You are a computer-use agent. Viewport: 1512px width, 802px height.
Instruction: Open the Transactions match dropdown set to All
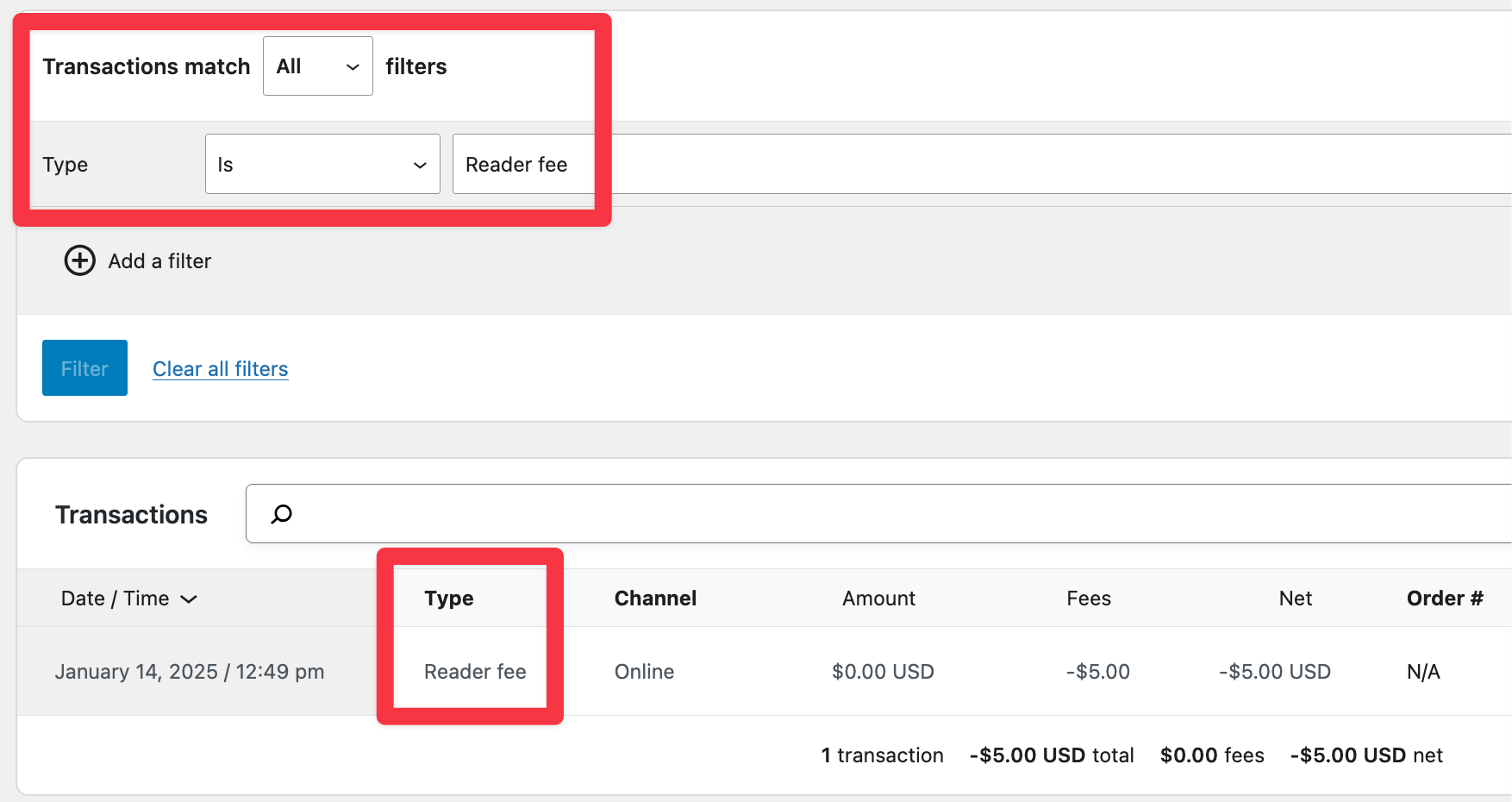tap(317, 66)
